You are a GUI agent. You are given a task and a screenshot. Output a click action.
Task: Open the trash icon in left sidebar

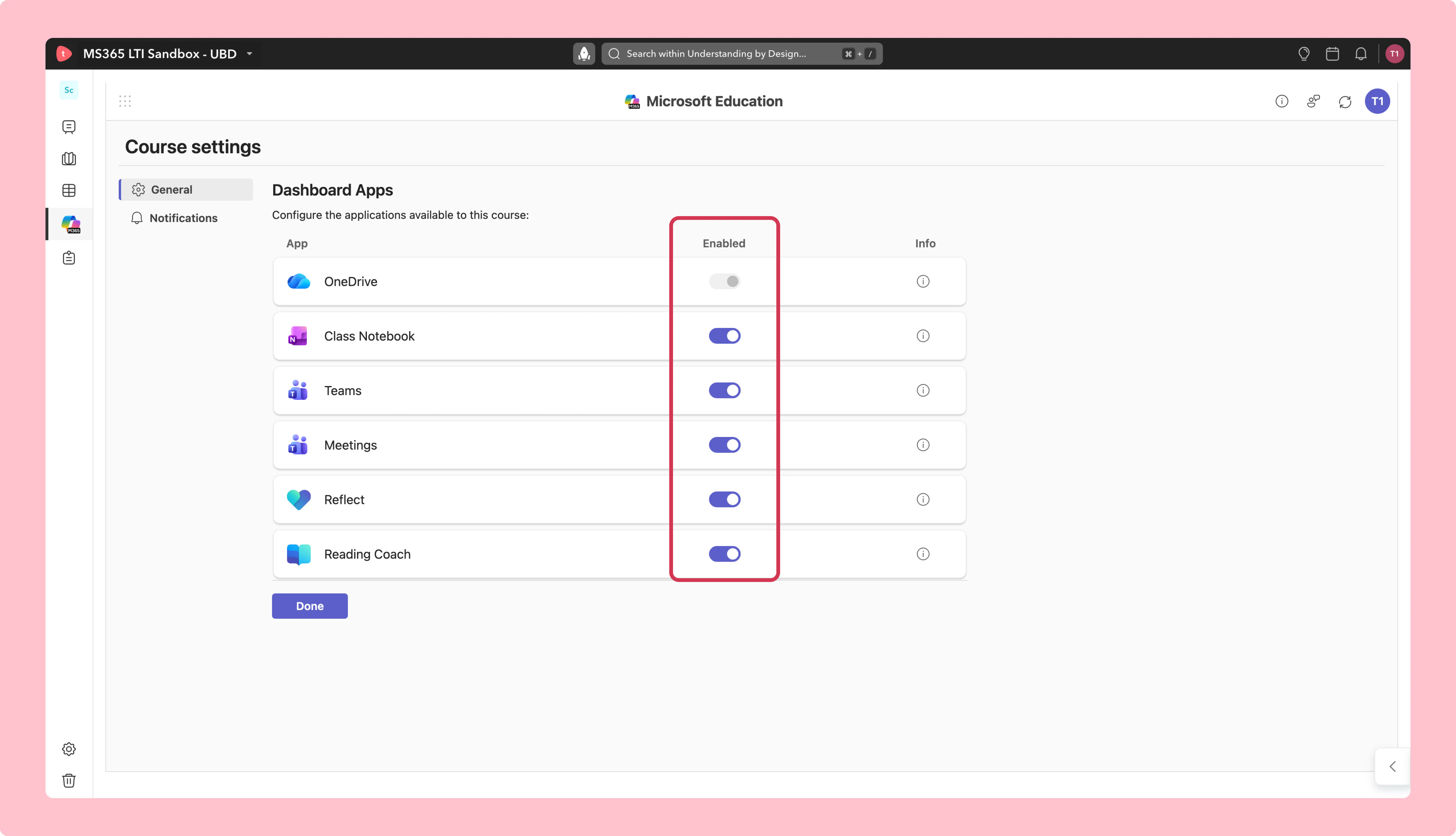click(69, 780)
